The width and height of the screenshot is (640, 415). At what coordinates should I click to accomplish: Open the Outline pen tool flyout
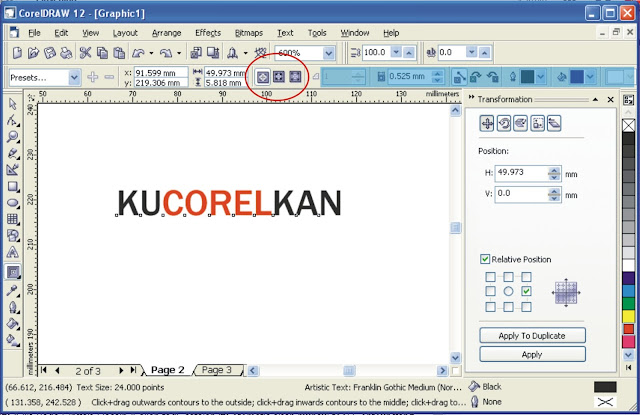13,307
